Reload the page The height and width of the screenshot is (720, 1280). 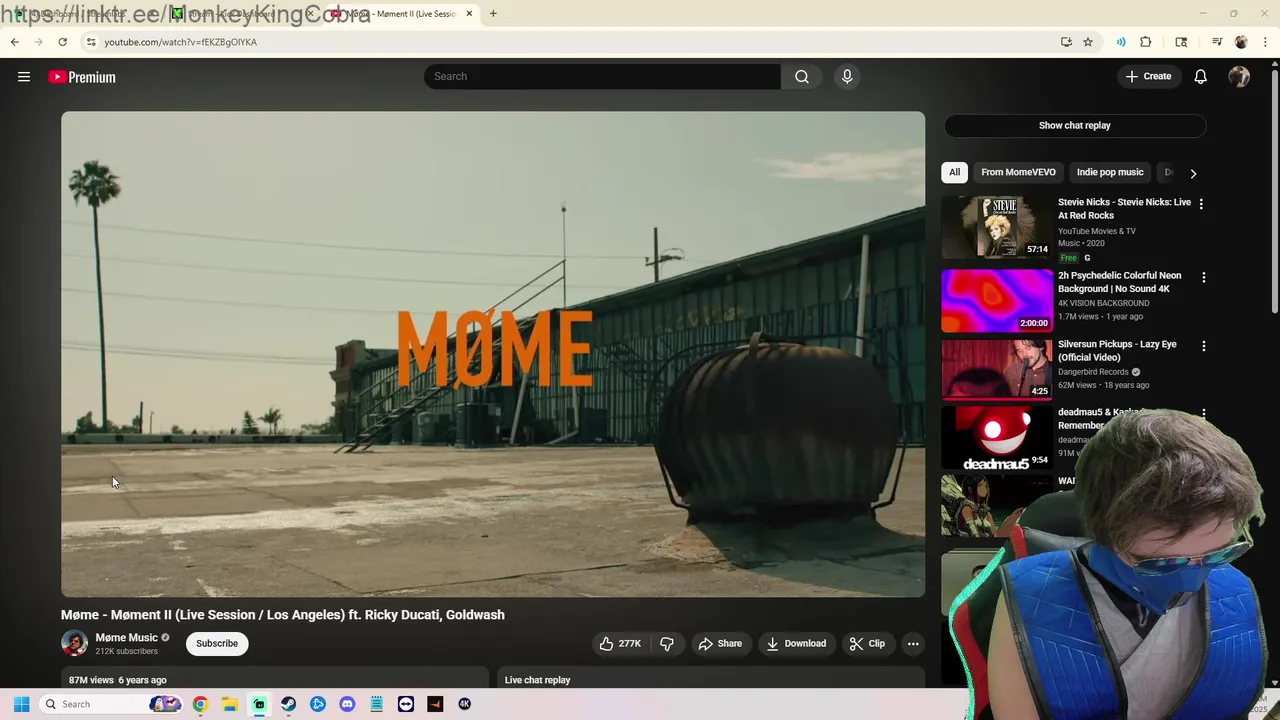click(62, 42)
